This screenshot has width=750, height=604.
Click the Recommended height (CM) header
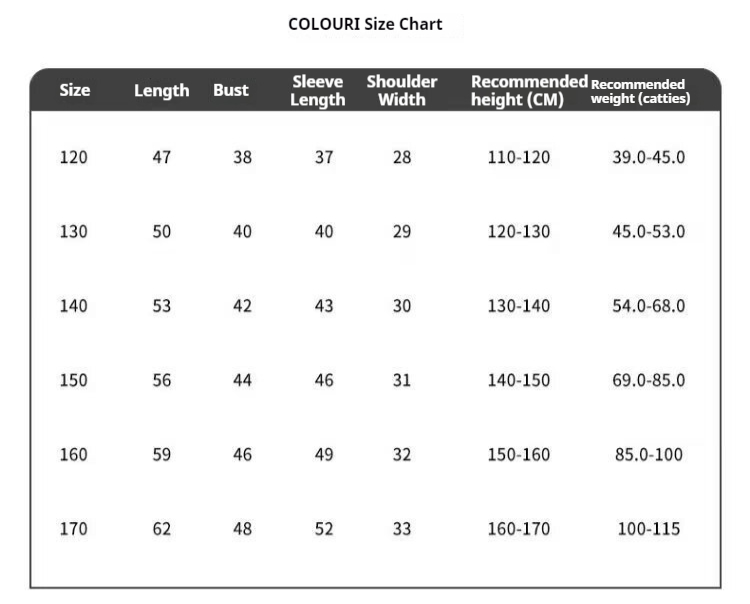point(528,90)
